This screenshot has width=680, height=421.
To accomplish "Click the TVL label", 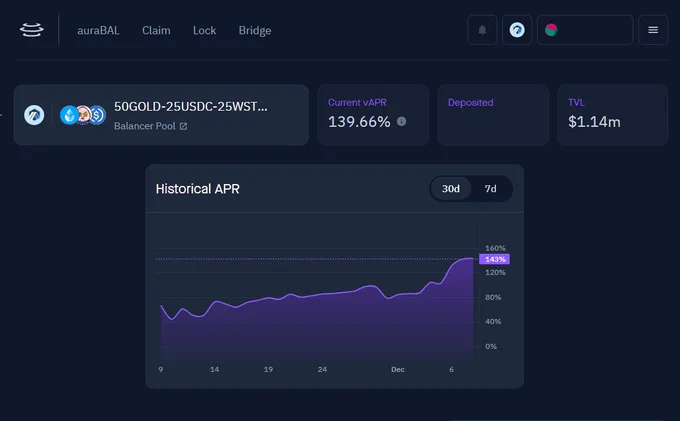I will 576,102.
